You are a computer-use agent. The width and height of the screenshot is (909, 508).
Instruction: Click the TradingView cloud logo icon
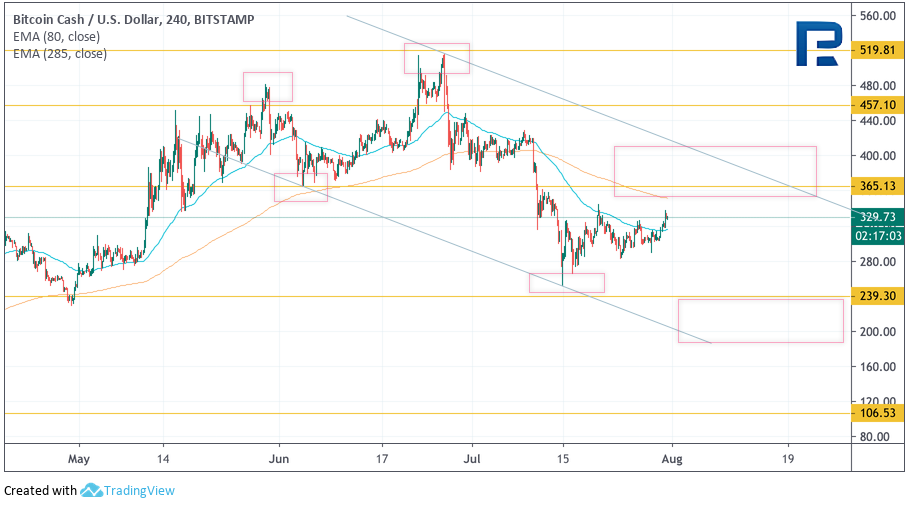click(92, 490)
